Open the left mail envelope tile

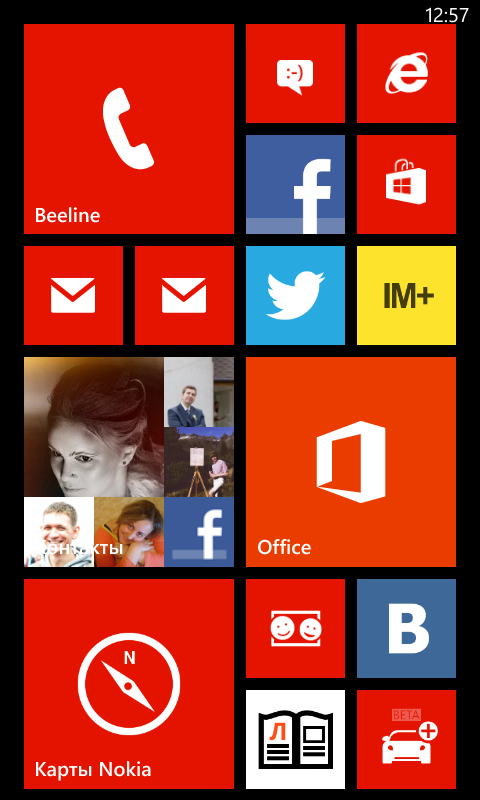(x=73, y=295)
